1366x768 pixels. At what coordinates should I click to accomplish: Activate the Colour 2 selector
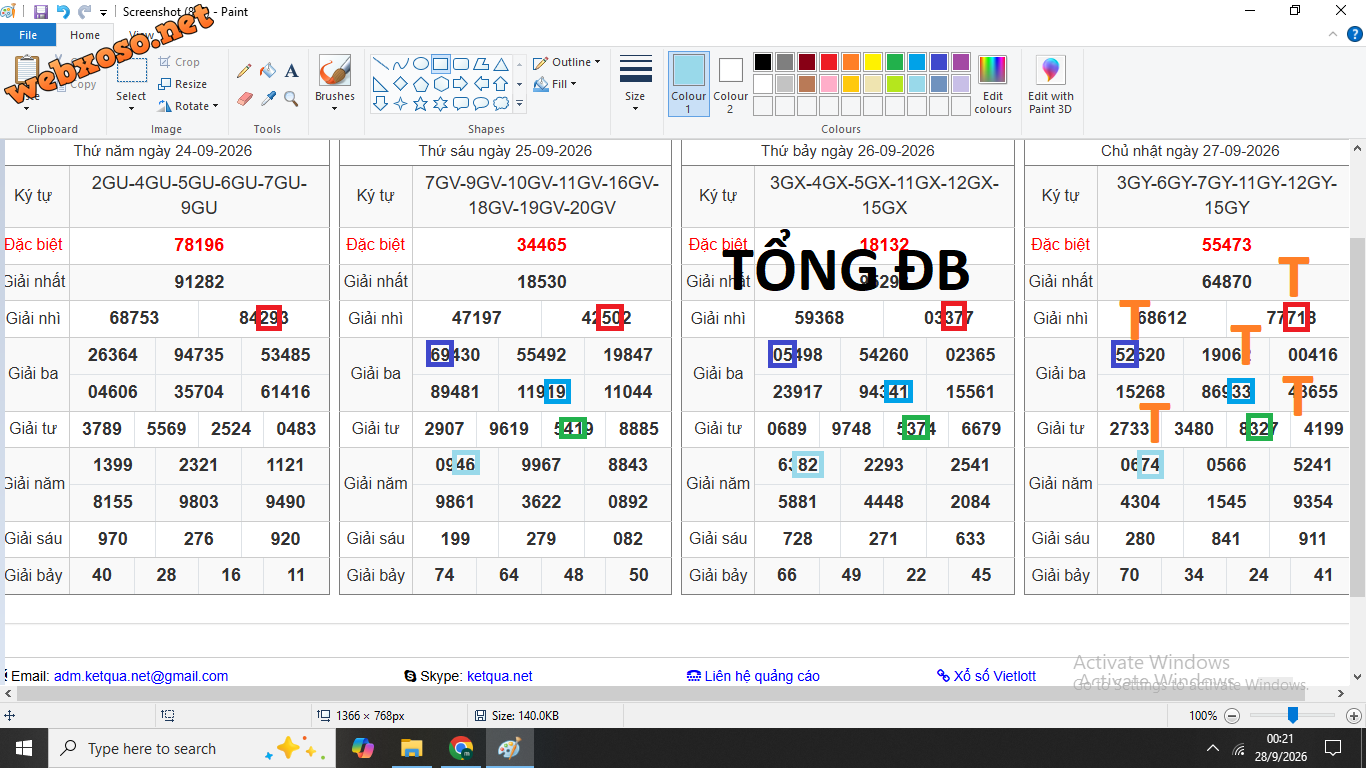(730, 84)
